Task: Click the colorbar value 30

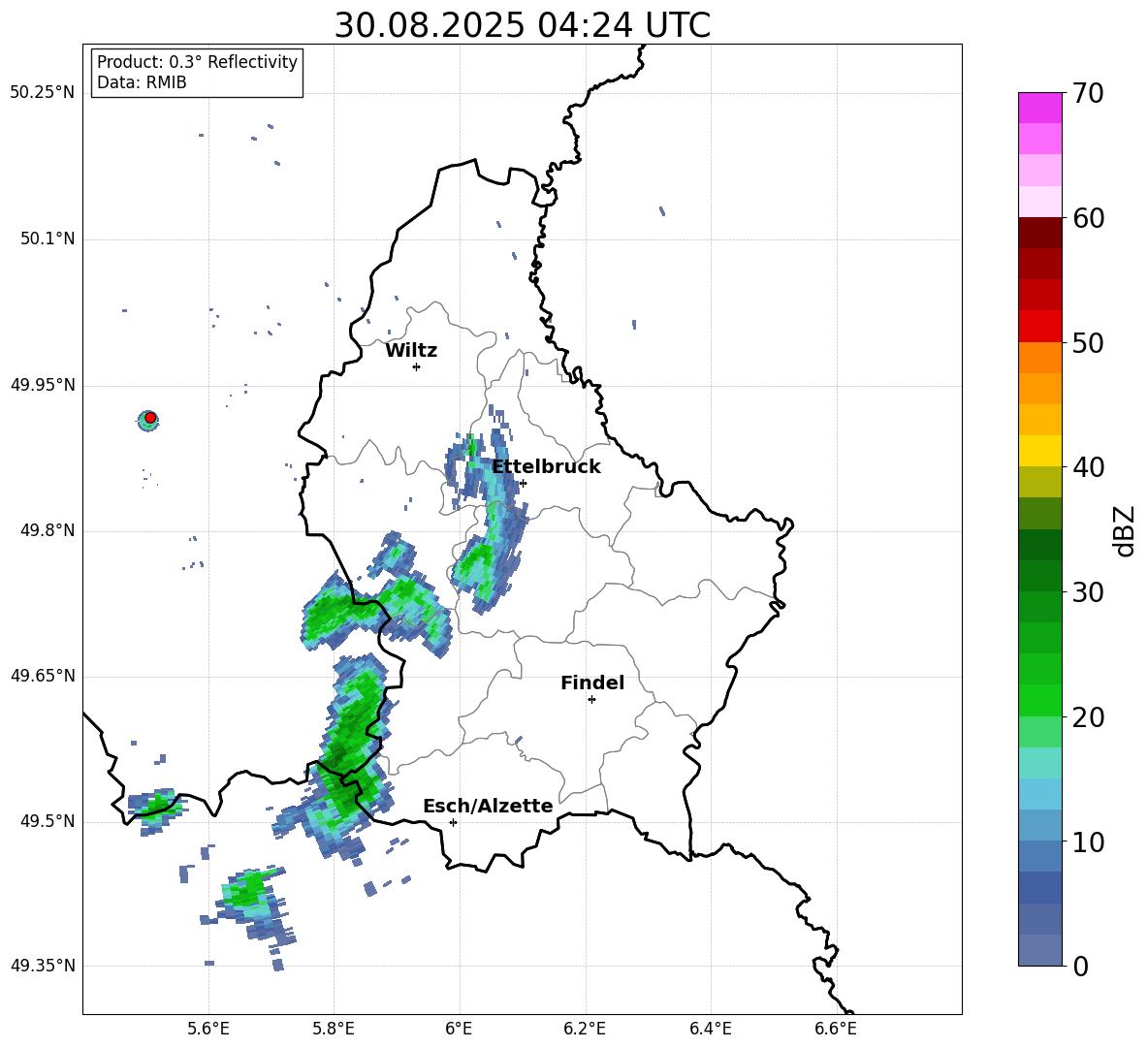Action: click(x=1089, y=592)
